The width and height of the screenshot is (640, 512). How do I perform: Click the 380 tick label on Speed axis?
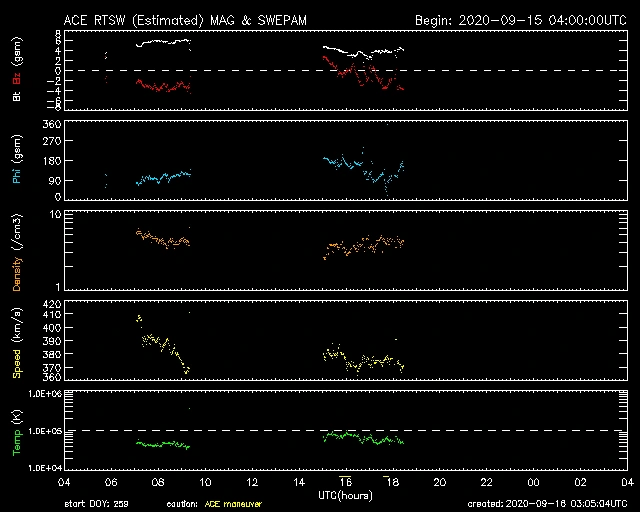coord(51,354)
